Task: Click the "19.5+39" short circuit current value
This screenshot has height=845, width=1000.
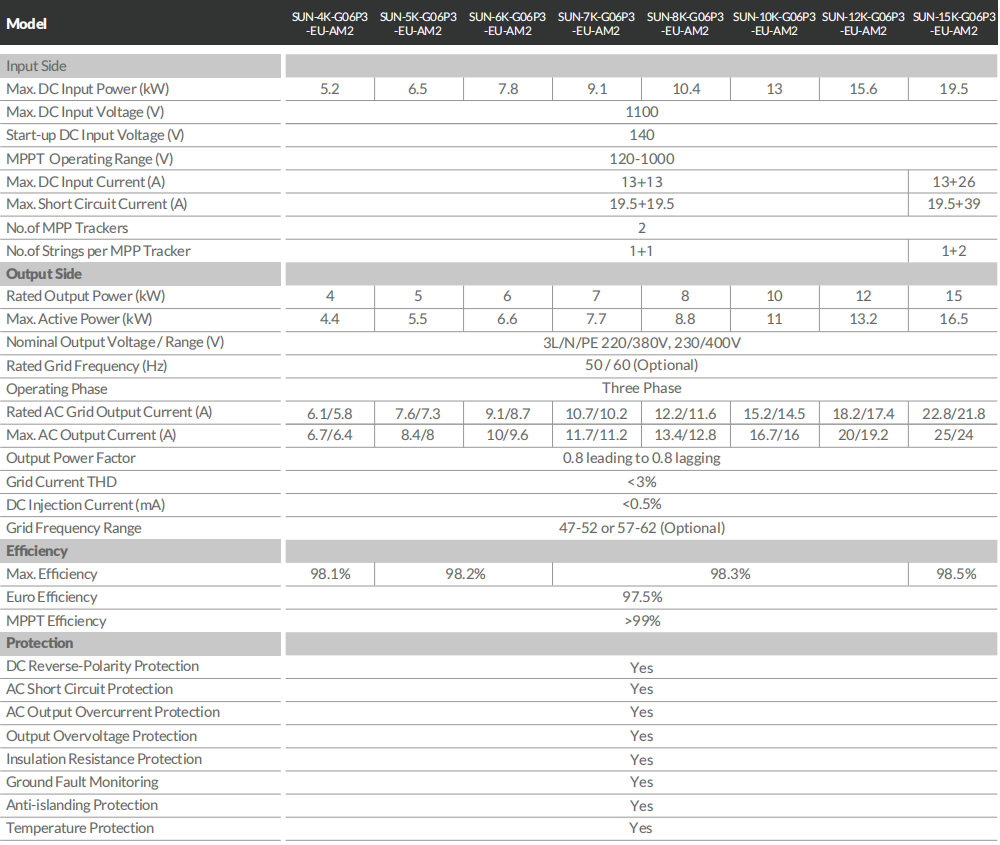Action: [953, 203]
